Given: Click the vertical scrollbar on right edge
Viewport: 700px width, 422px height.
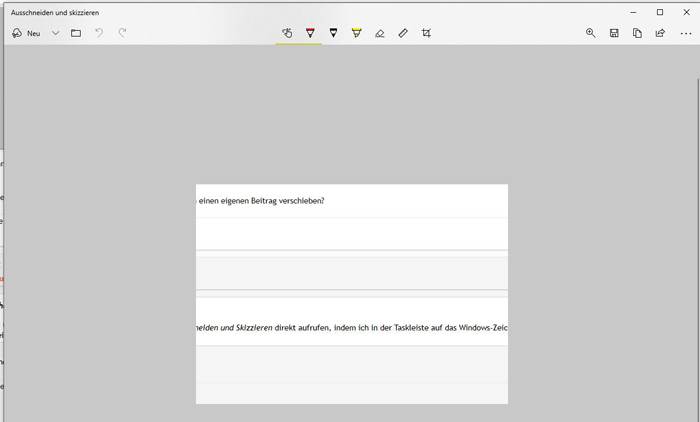Looking at the screenshot, I should point(698,250).
